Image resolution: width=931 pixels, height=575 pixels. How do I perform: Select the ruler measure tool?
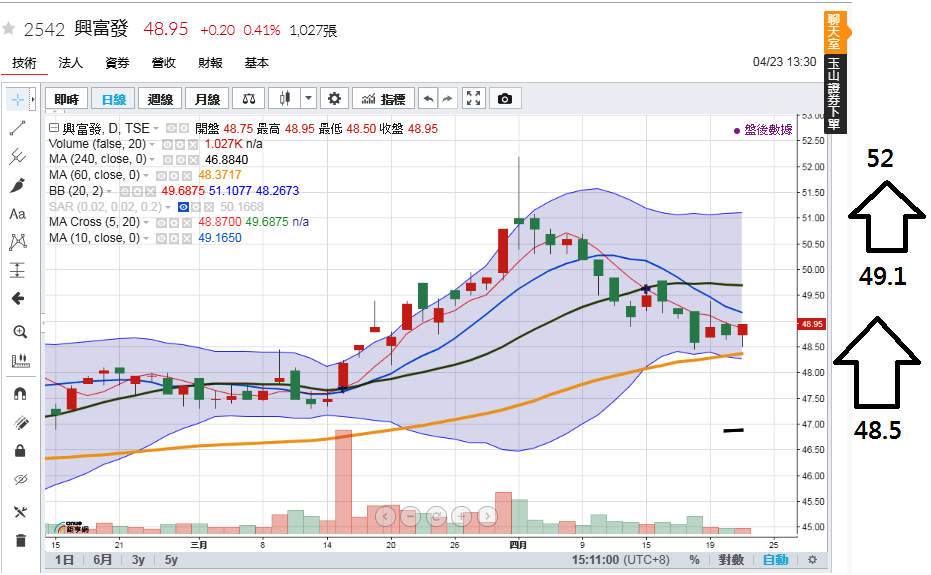[x=20, y=360]
